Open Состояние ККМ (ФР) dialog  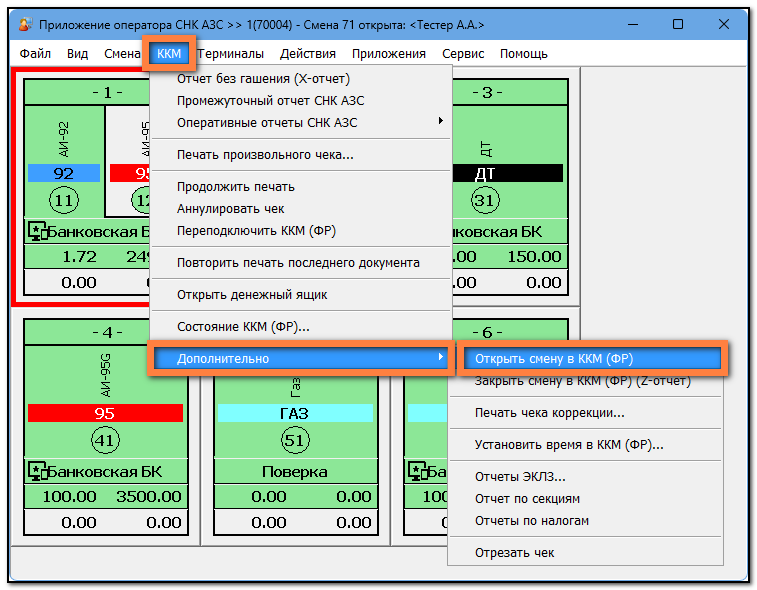pos(301,327)
